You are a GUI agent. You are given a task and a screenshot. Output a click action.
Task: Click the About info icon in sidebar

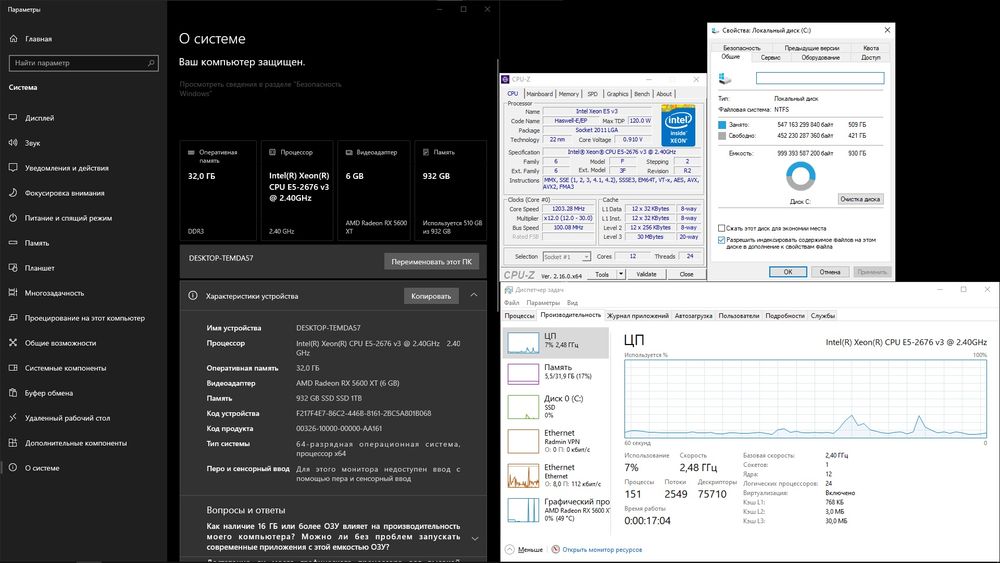coord(13,467)
